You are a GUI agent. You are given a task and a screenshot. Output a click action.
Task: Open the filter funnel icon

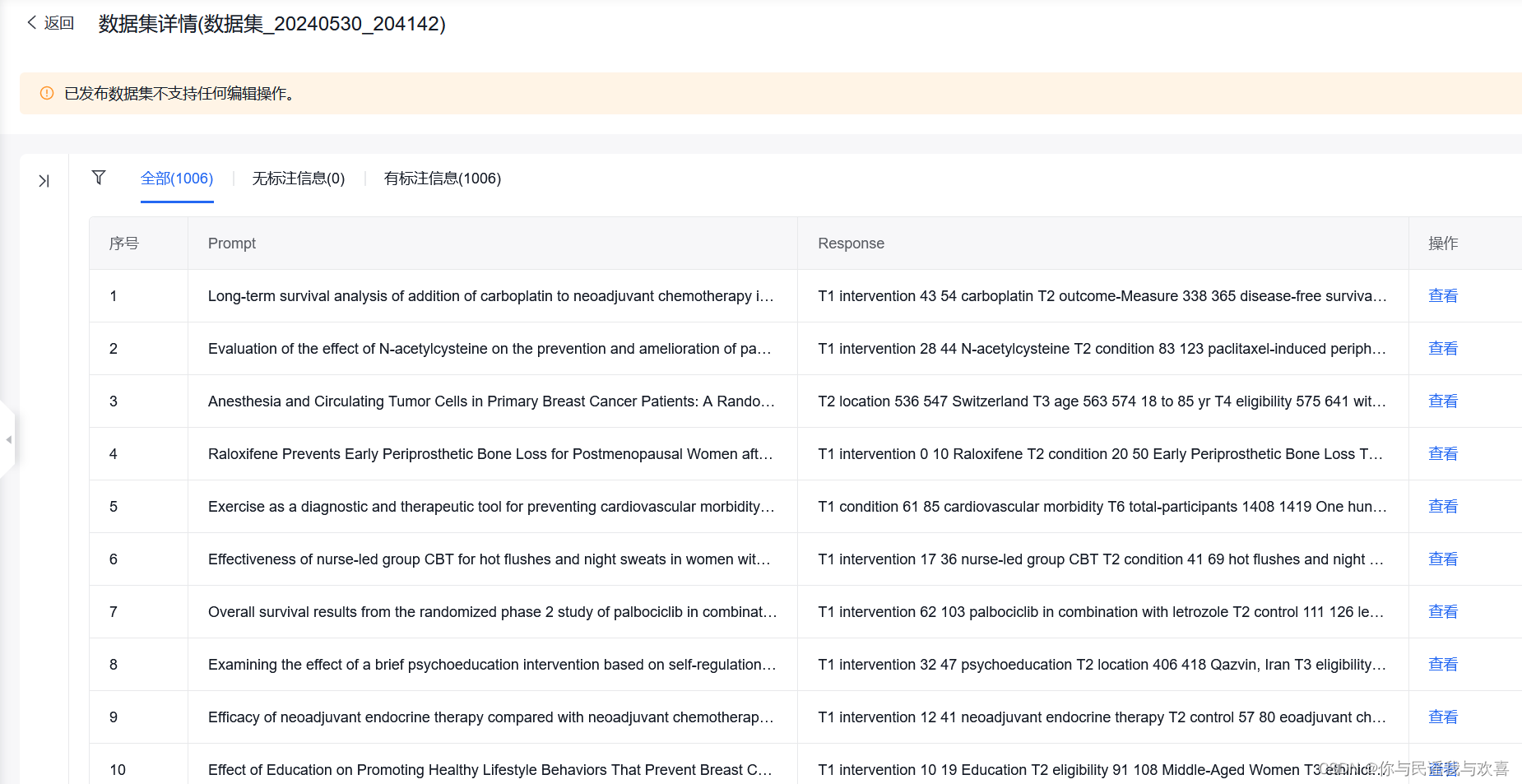(x=99, y=178)
